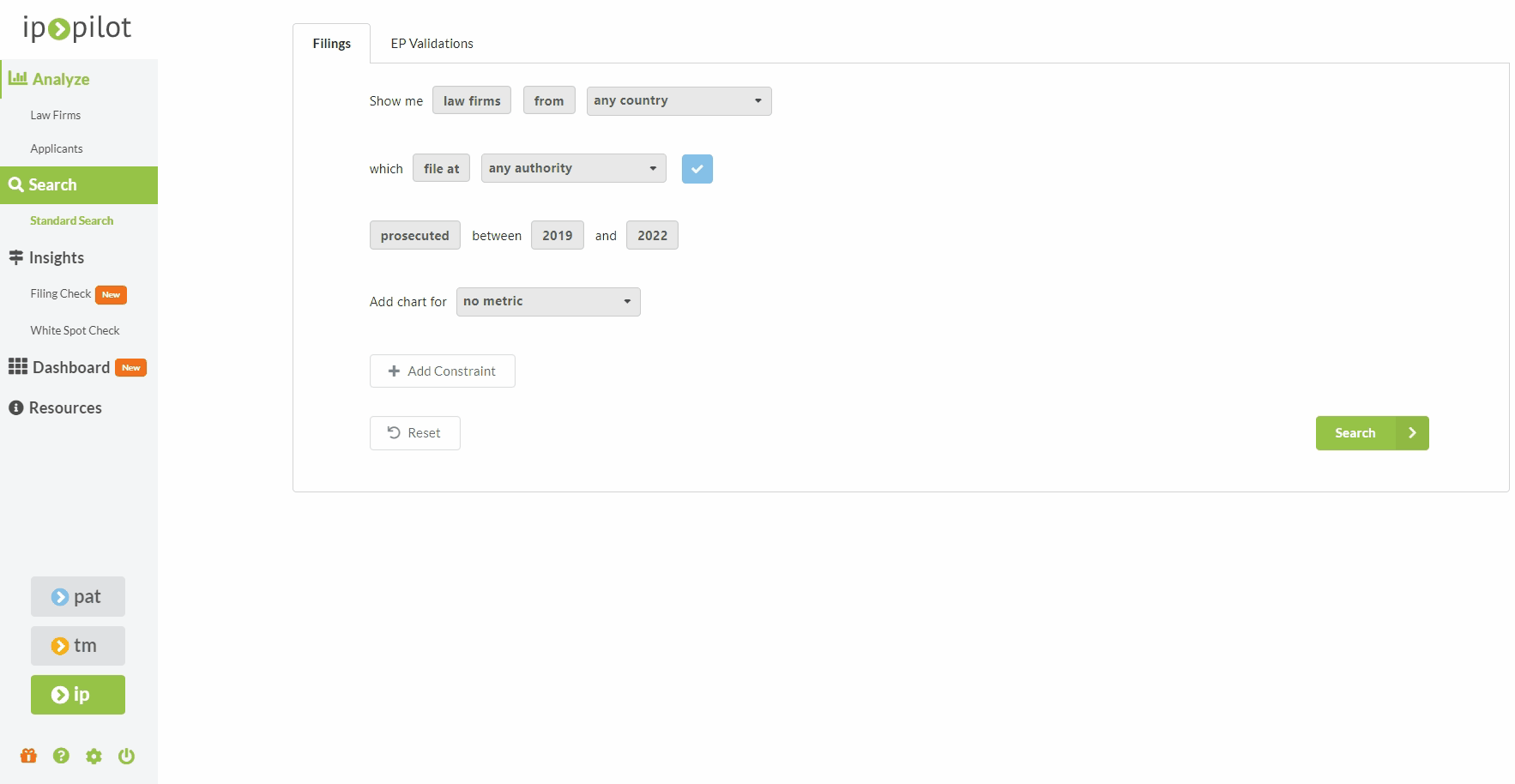Click the start year 2019 field
This screenshot has height=784, width=1515.
557,236
